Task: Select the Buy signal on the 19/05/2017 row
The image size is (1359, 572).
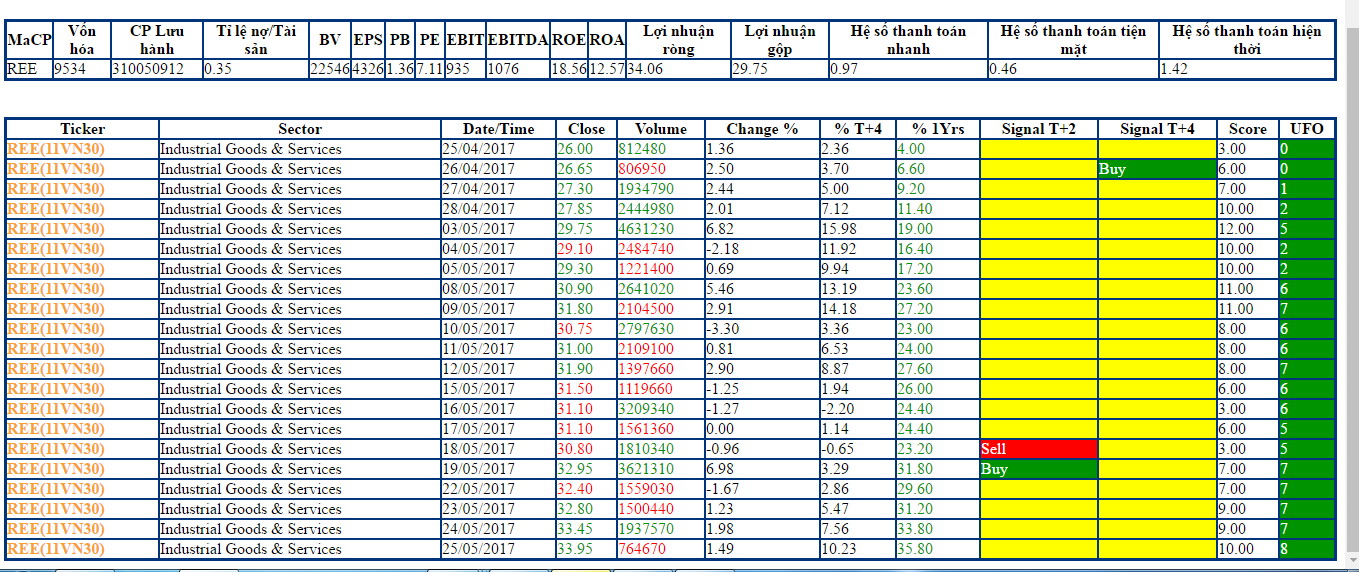Action: 1039,469
